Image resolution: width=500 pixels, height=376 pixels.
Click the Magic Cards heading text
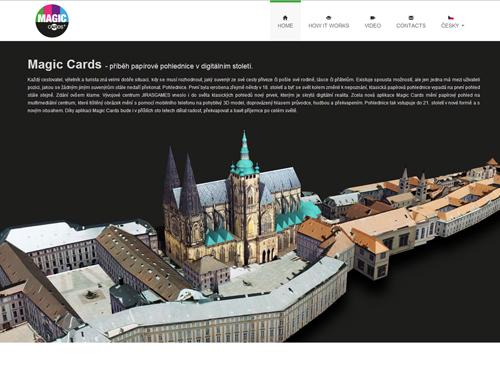(65, 64)
